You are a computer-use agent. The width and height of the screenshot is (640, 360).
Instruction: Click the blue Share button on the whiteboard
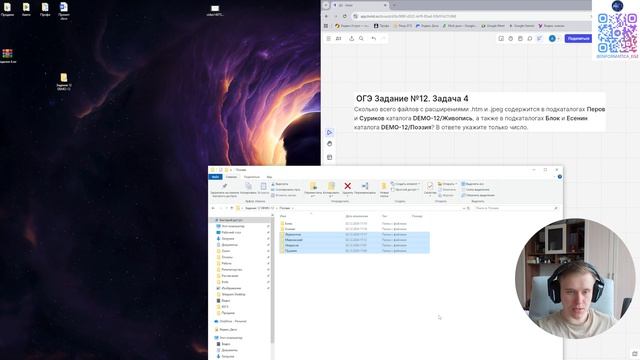point(578,38)
